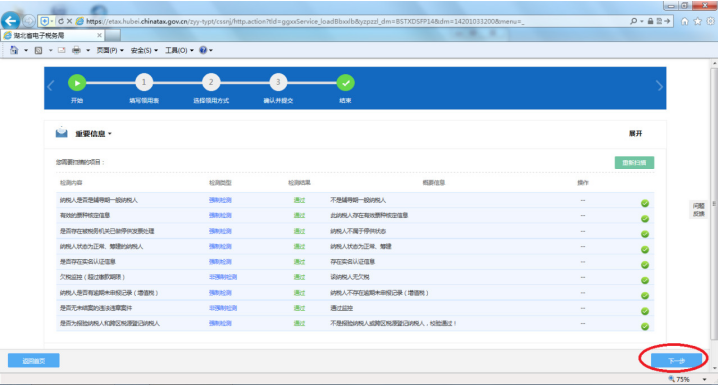
Task: Click the page scrollbar down arrow
Action: click(x=714, y=368)
